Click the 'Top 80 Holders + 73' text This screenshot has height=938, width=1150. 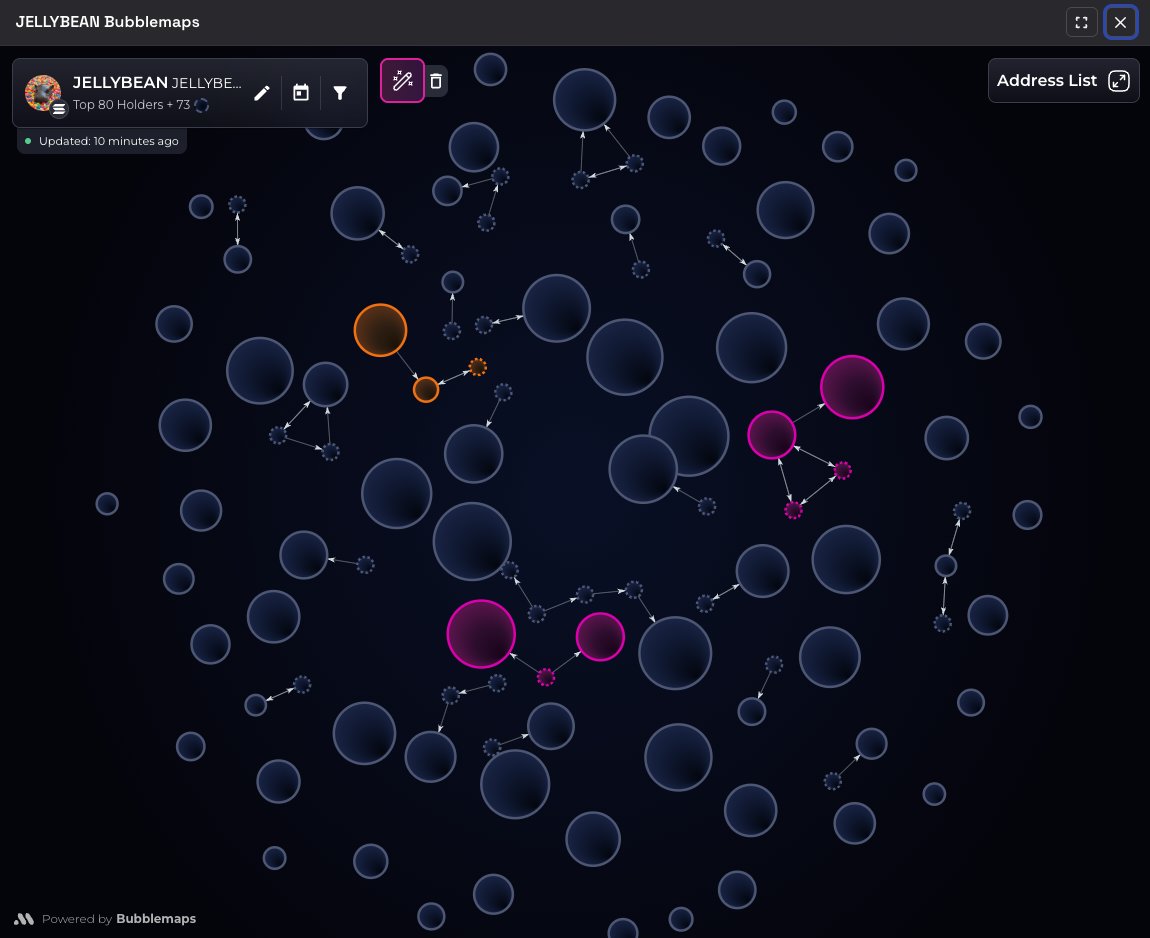click(131, 105)
